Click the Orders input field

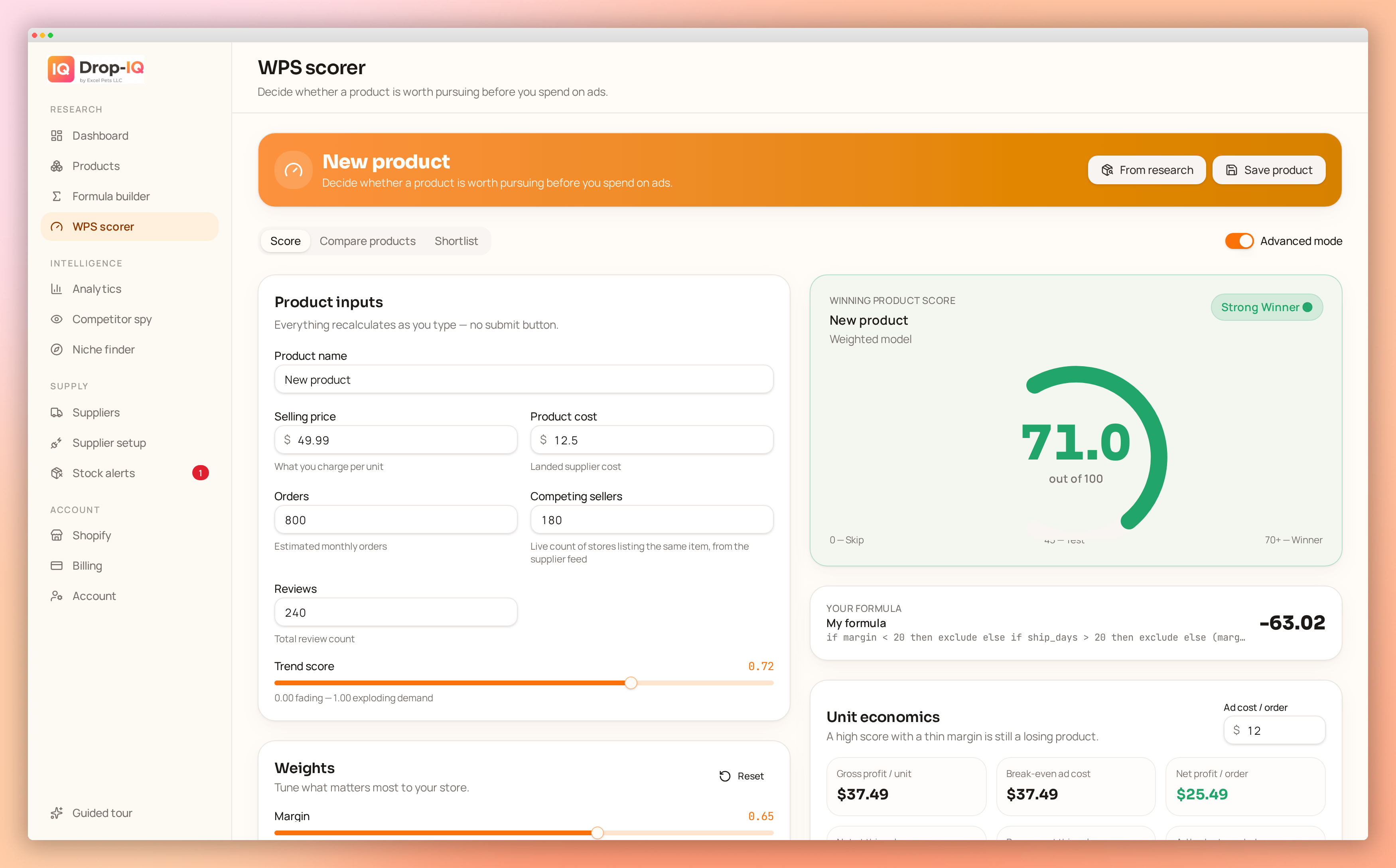[x=396, y=520]
